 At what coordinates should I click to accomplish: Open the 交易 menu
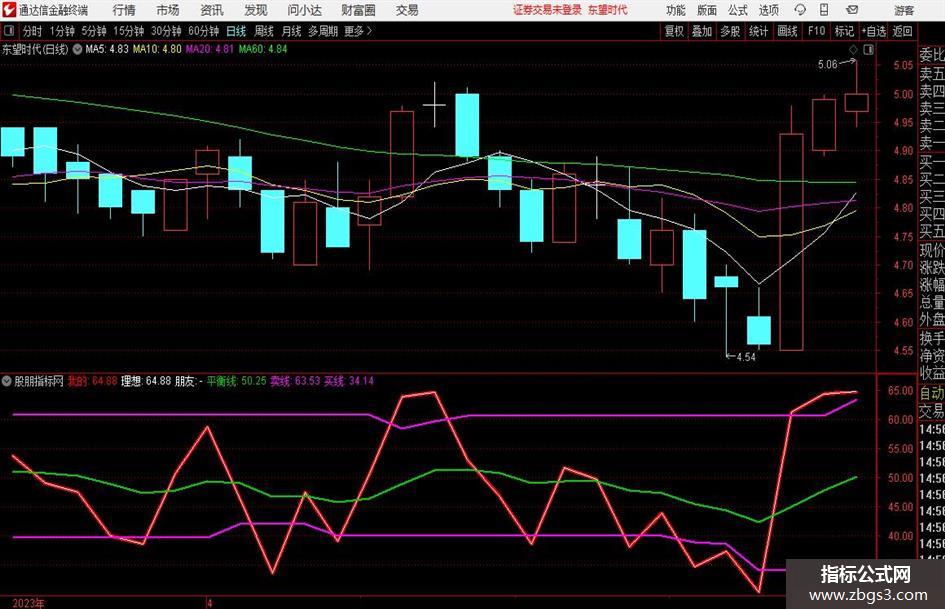407,10
